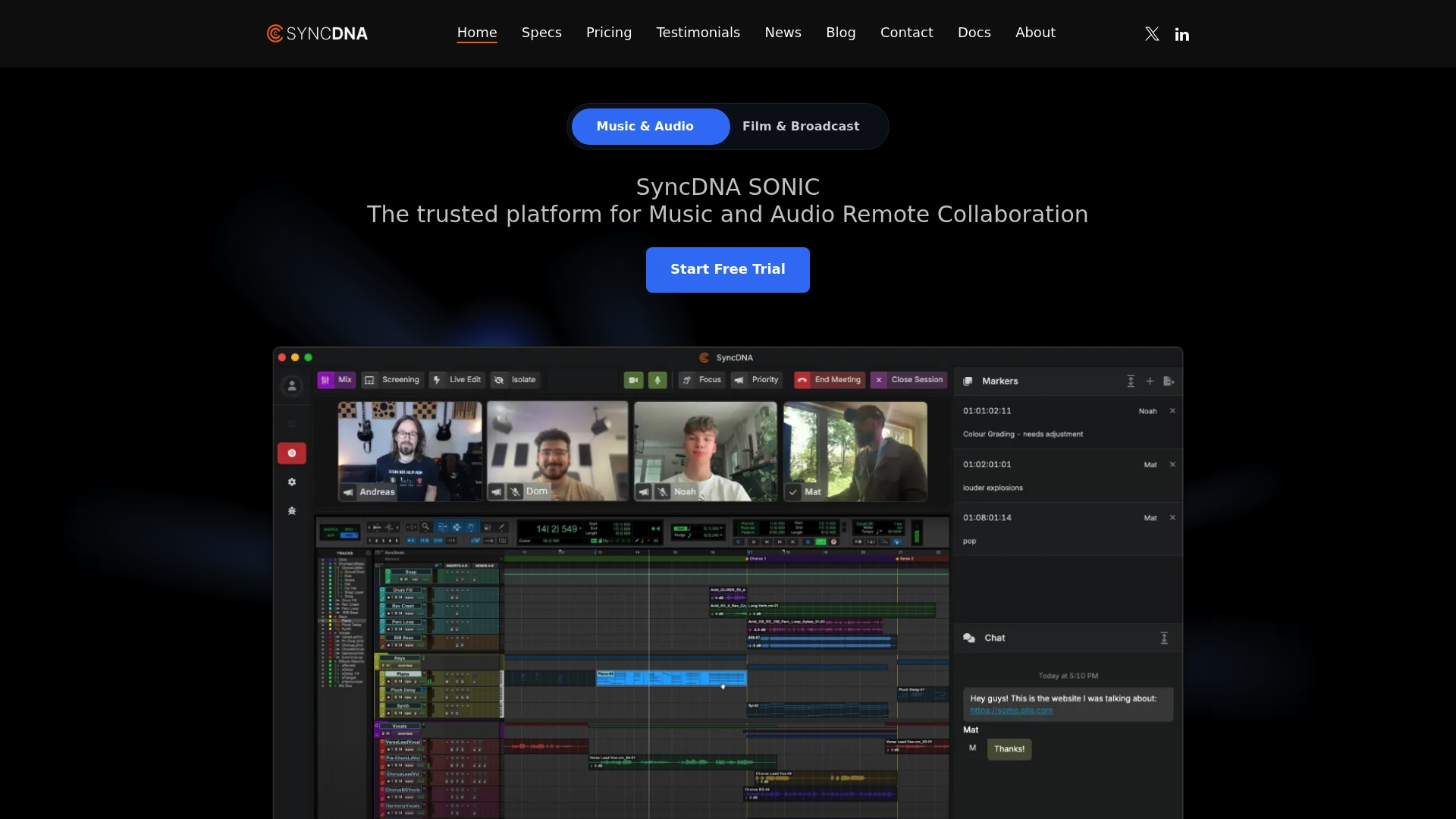
Task: Switch to Screening mode
Action: click(x=392, y=380)
